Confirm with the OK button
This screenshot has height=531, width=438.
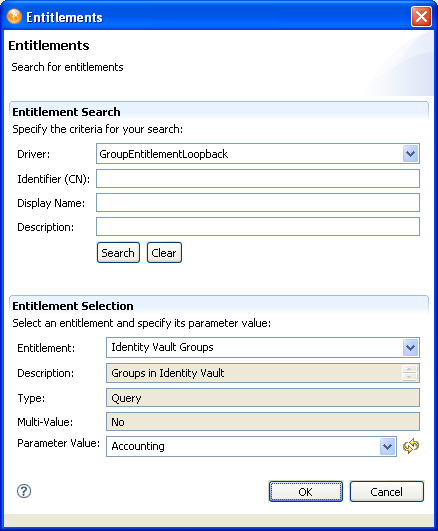coord(306,491)
